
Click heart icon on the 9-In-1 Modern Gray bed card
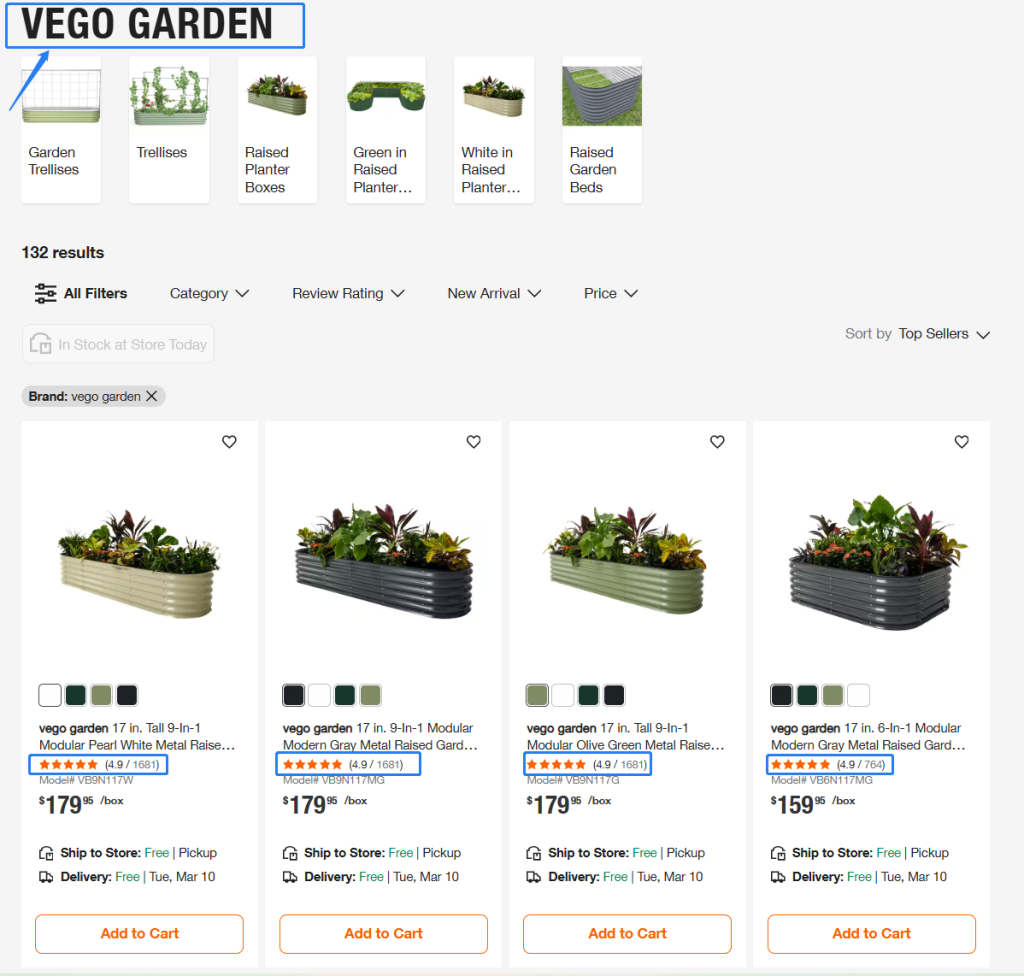[473, 442]
